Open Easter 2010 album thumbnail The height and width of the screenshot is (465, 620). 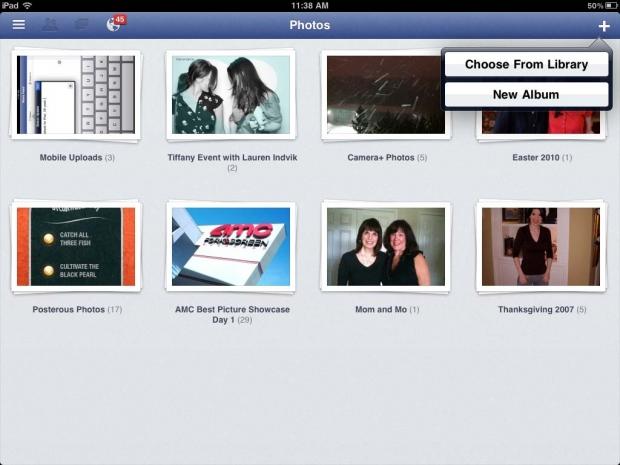click(541, 124)
